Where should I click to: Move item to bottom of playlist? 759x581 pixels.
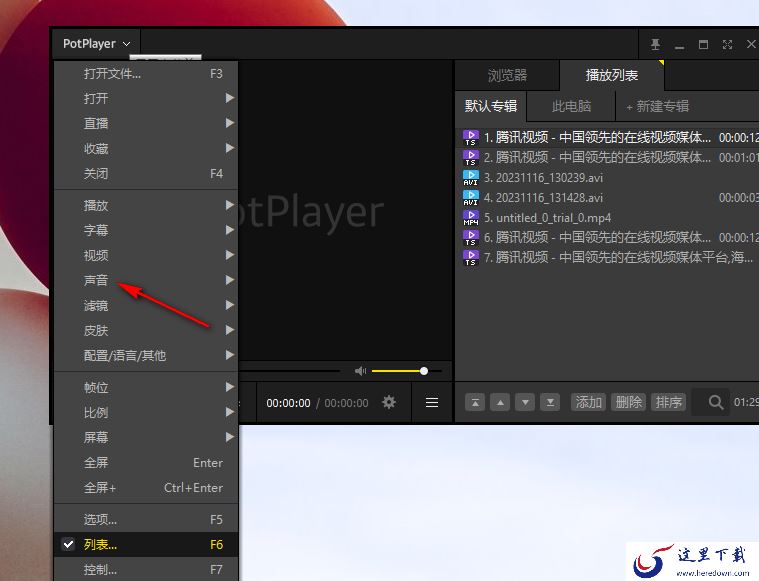550,402
